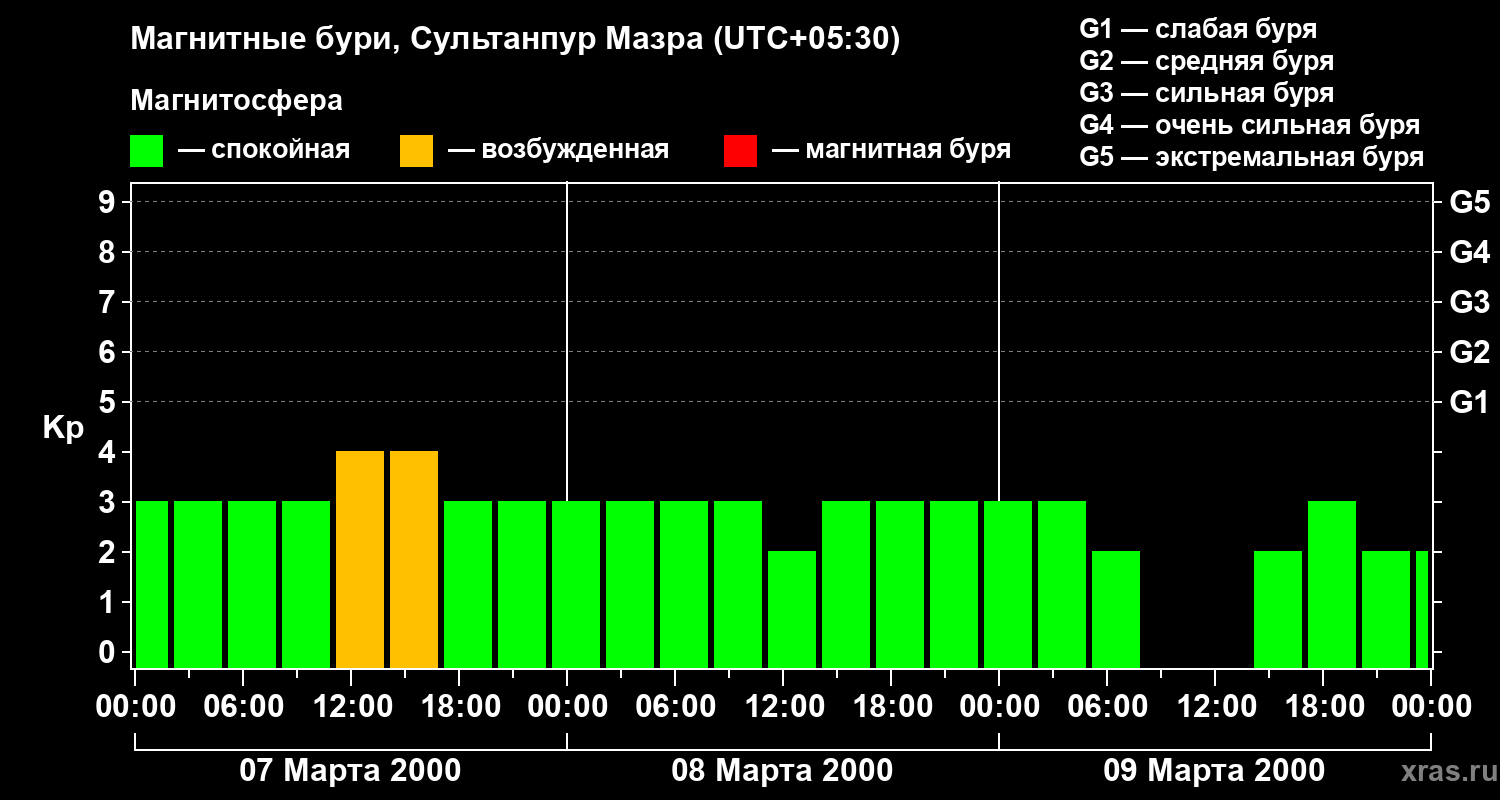Select the '09 Марта 2000' date label
Viewport: 1500px width, 800px height.
pos(1214,771)
